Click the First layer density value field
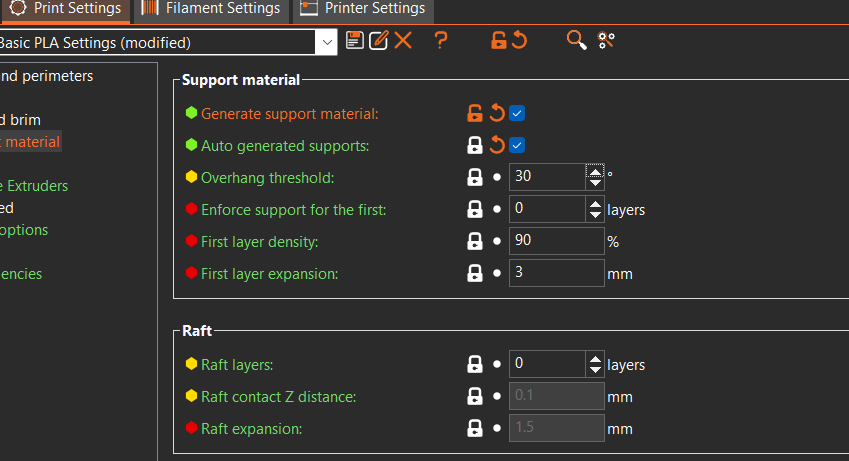The image size is (849, 461). [x=557, y=241]
